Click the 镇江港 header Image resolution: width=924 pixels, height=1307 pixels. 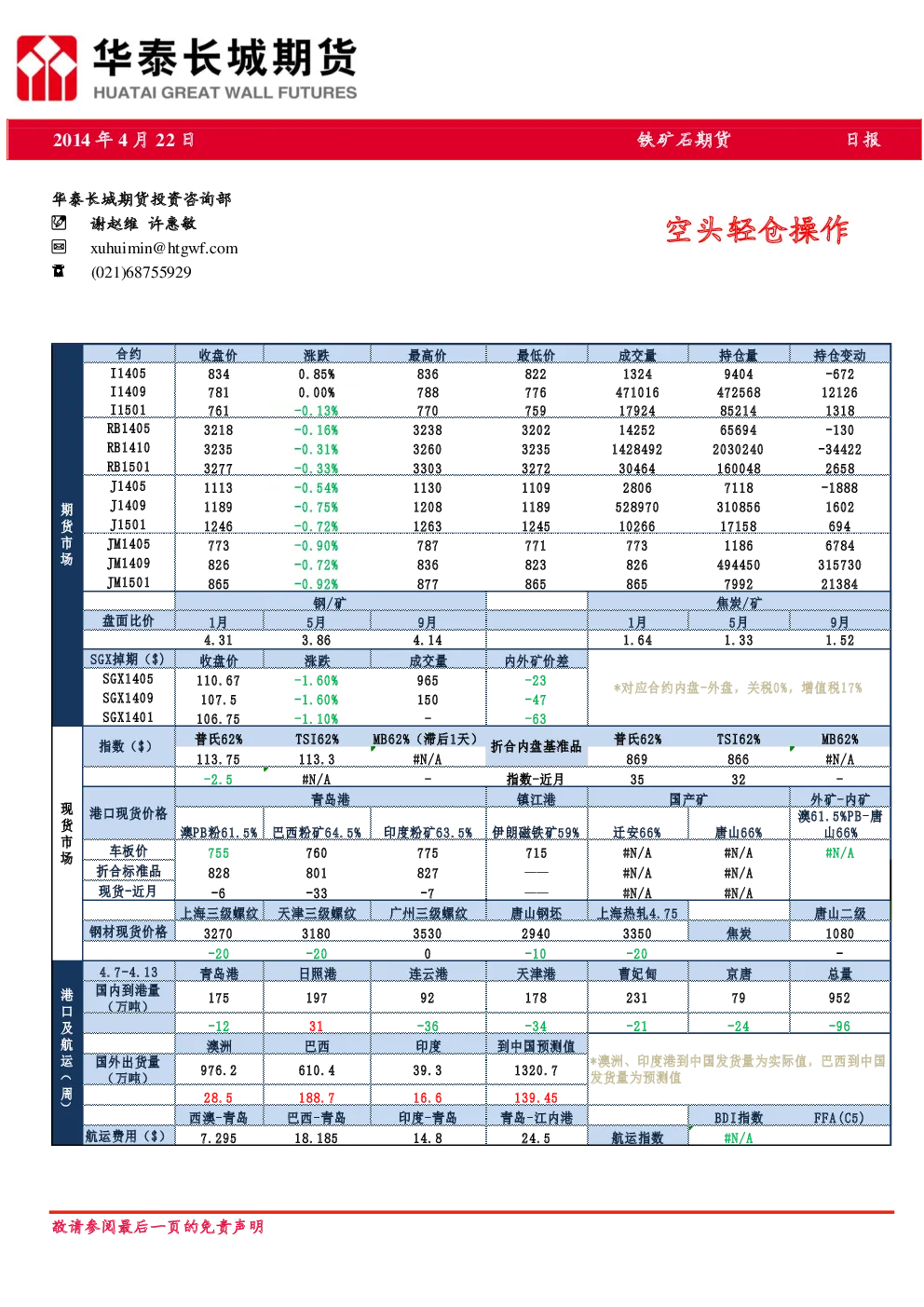(536, 799)
